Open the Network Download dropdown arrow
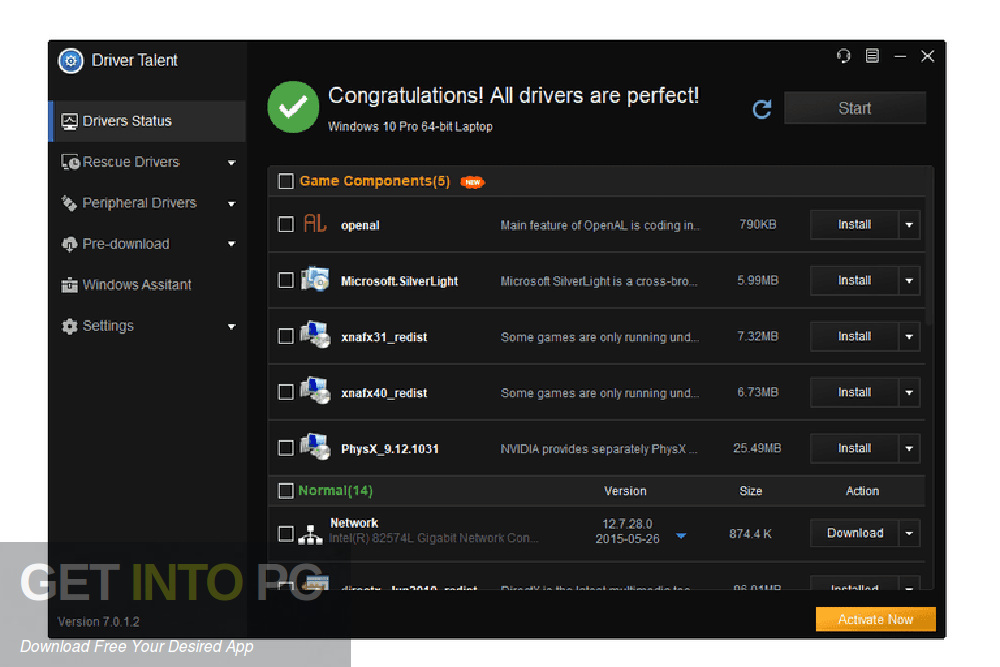 tap(909, 533)
